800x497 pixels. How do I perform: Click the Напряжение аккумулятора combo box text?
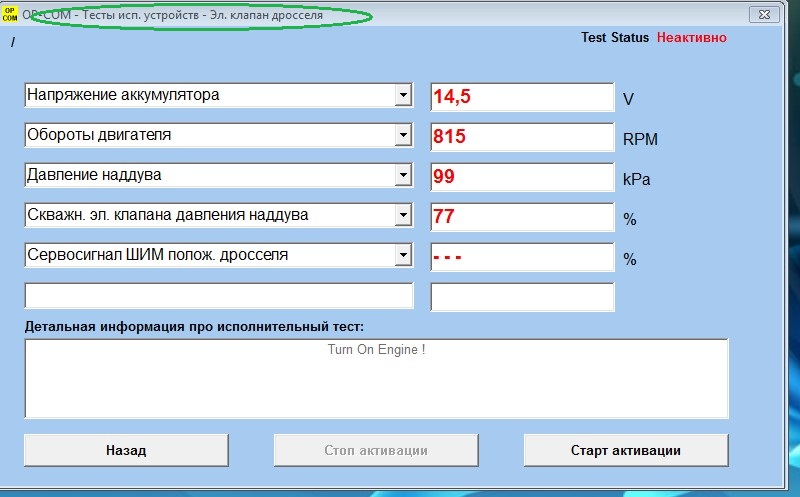pyautogui.click(x=123, y=95)
